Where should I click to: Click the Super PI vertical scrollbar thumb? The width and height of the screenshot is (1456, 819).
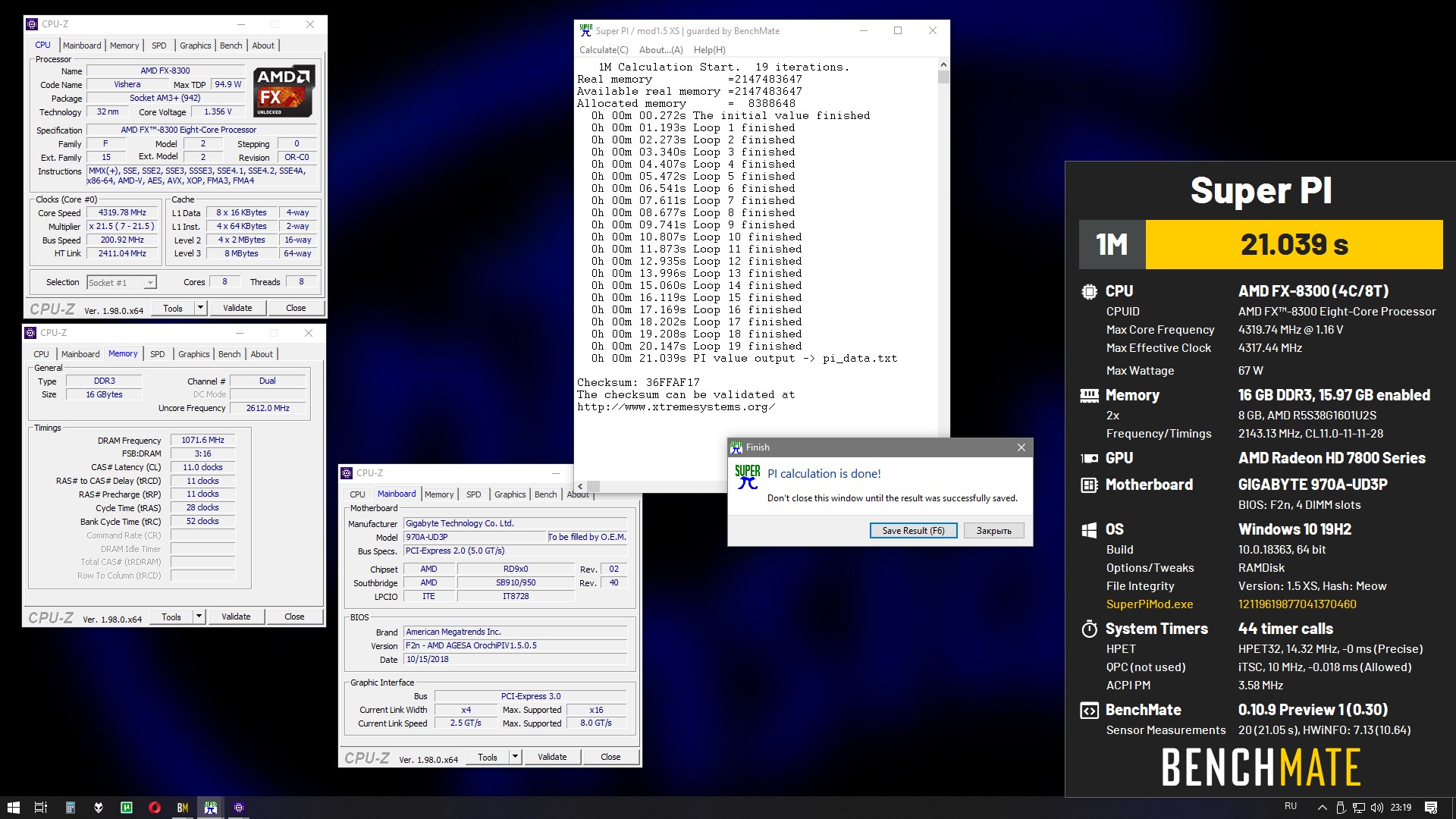coord(943,77)
